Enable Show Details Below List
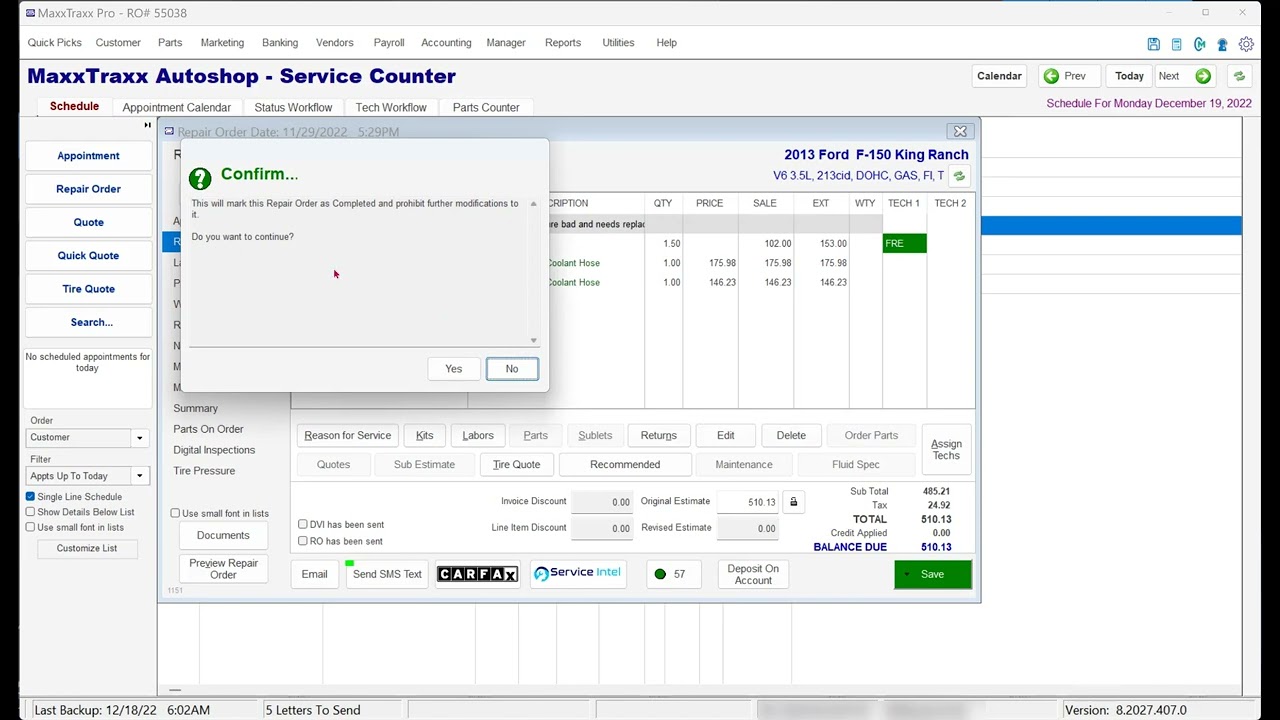Image resolution: width=1280 pixels, height=720 pixels. pyautogui.click(x=30, y=512)
